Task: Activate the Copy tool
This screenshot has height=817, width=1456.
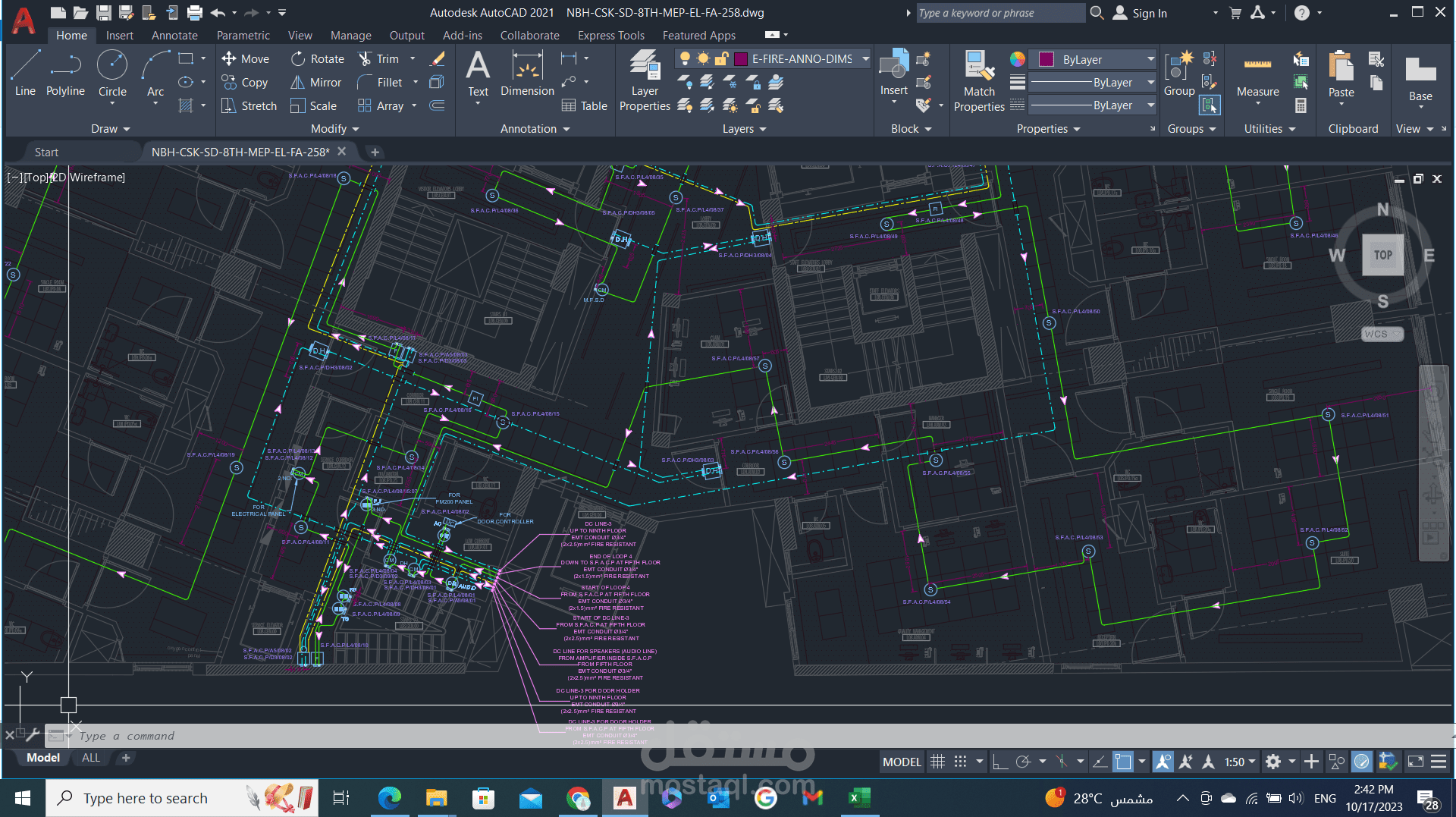Action: tap(244, 82)
